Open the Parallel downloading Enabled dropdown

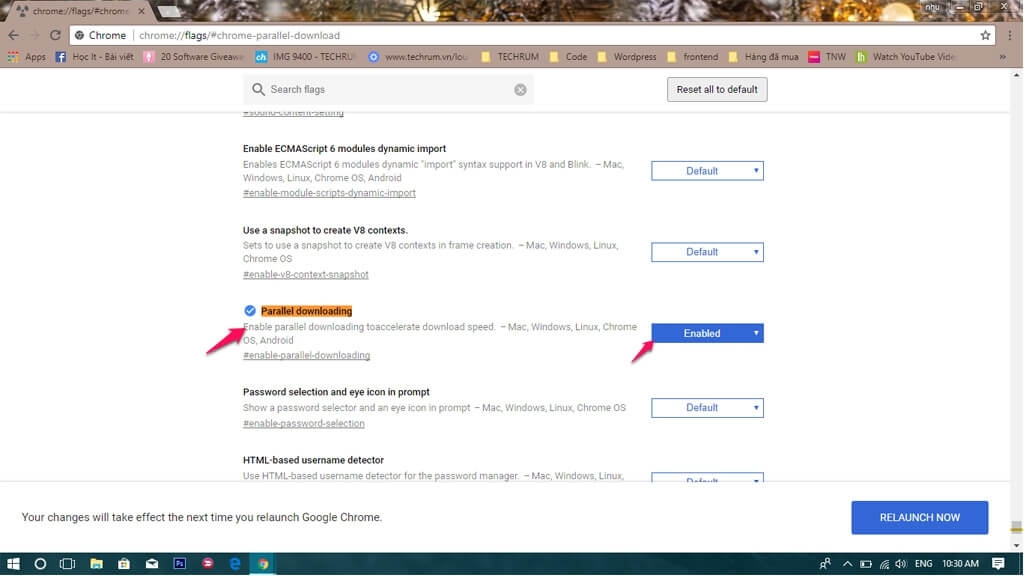click(x=707, y=333)
